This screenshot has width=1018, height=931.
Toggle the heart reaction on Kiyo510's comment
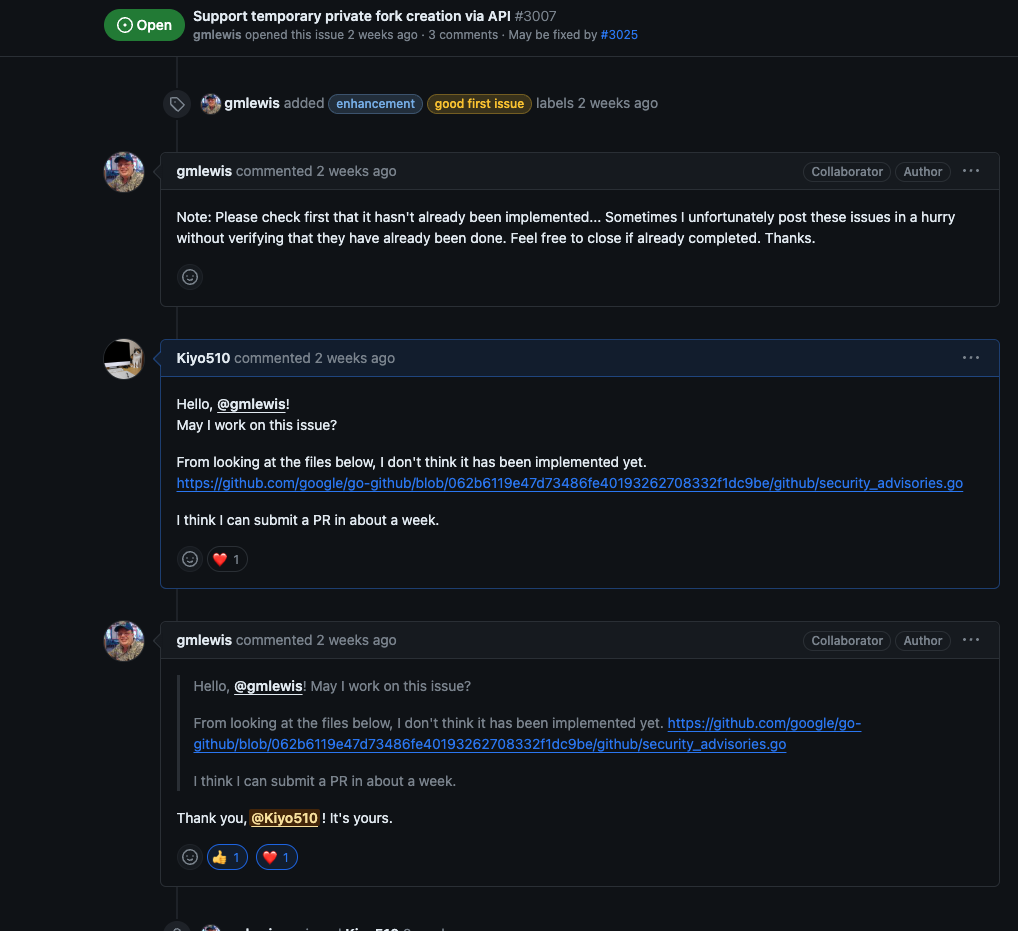click(226, 559)
